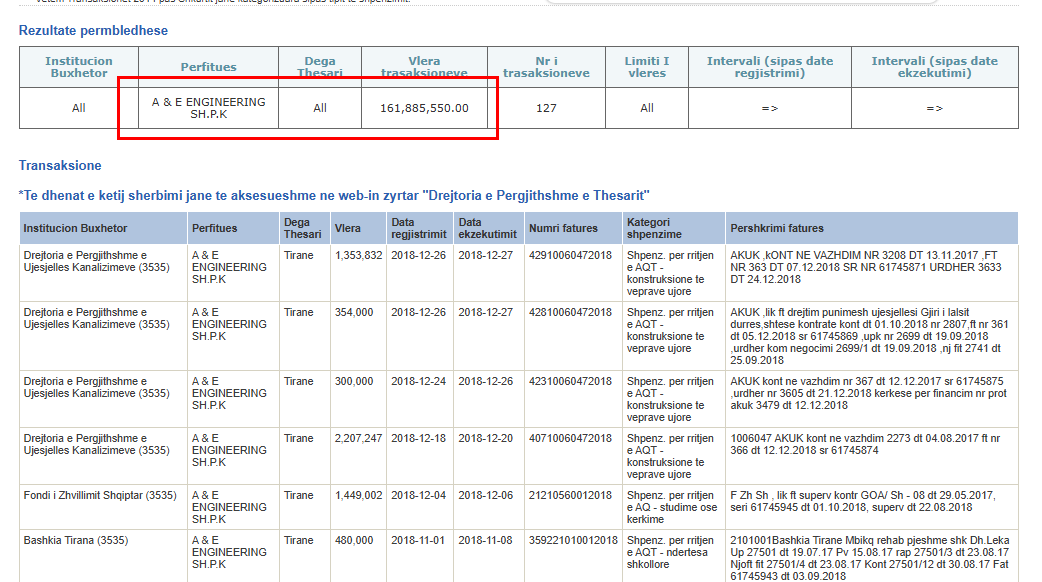
Task: Click the 'Nr i trasaksioneve' summary header
Action: coord(546,67)
